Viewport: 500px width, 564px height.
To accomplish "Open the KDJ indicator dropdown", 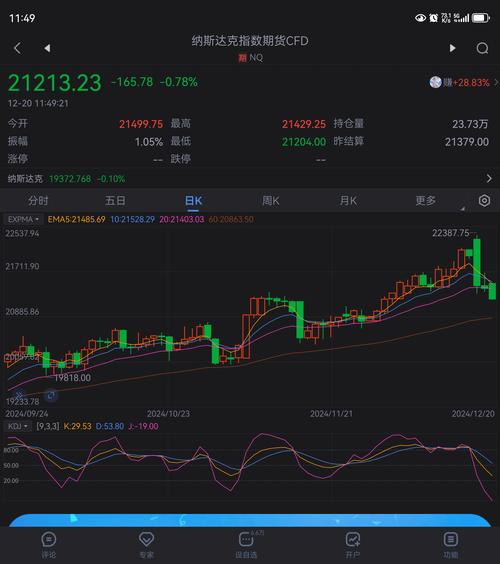I will (18, 426).
